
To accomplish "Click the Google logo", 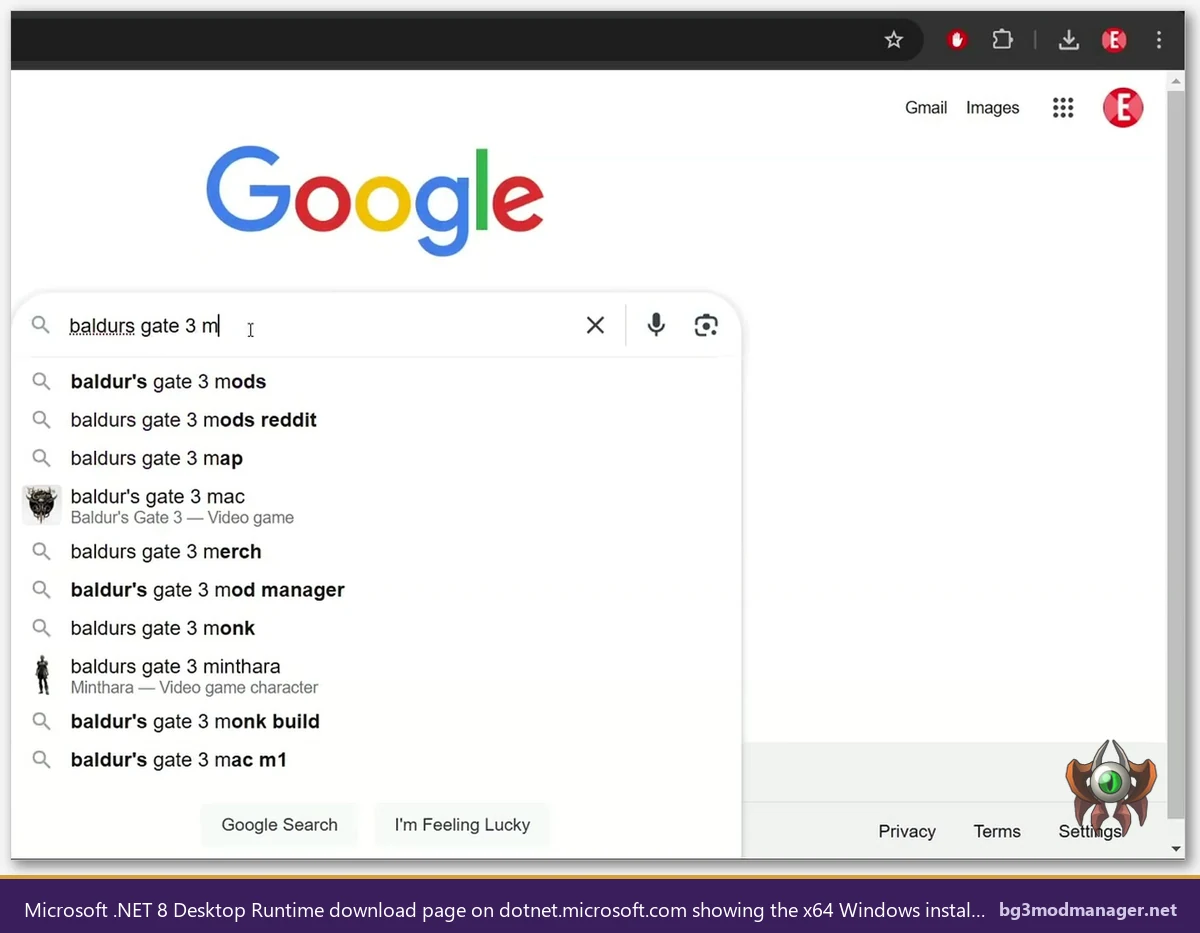I will click(x=375, y=200).
